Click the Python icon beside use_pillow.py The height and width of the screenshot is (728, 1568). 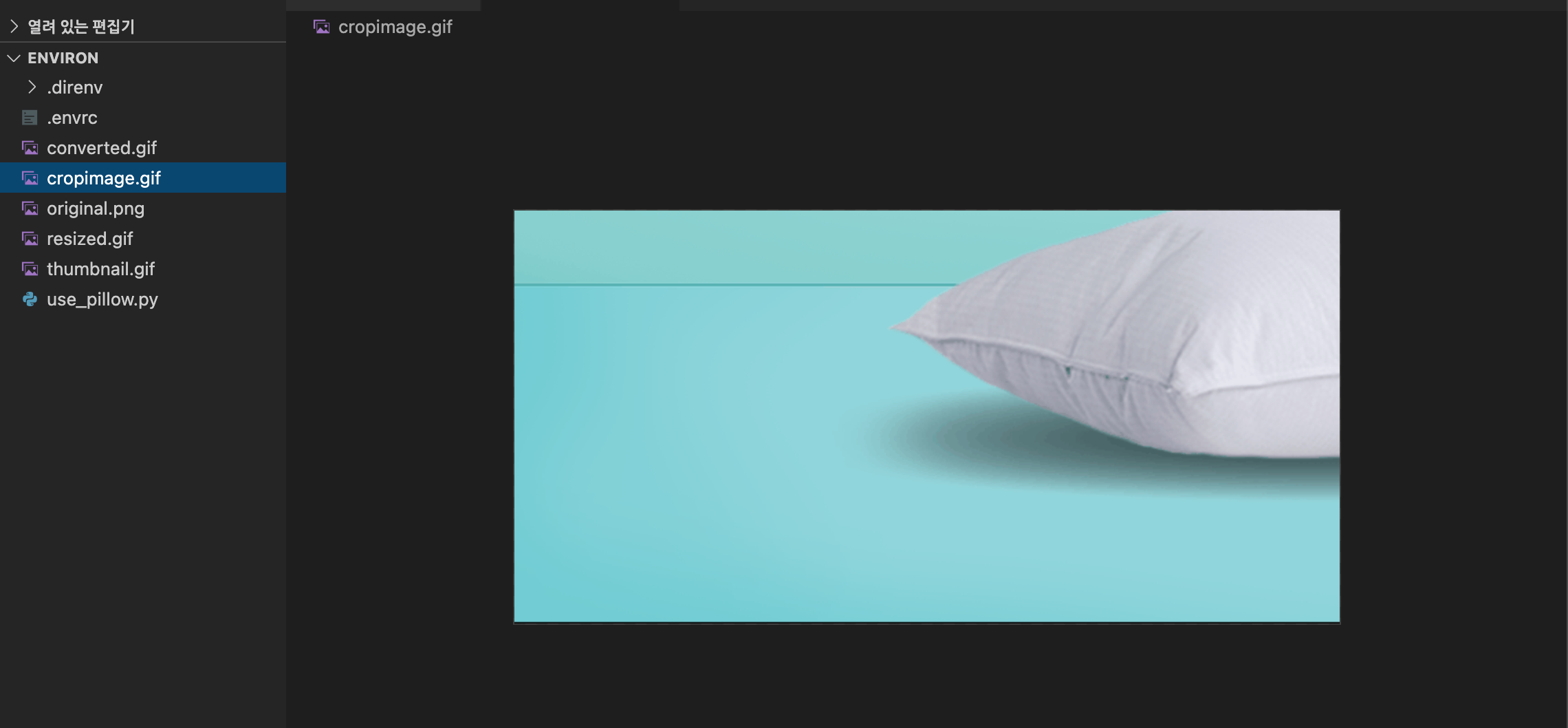click(x=29, y=299)
